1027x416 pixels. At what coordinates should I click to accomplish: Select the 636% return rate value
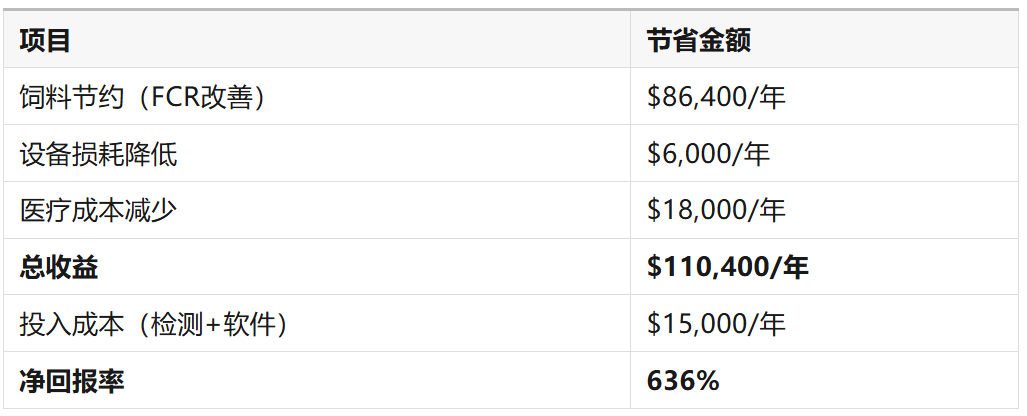683,381
